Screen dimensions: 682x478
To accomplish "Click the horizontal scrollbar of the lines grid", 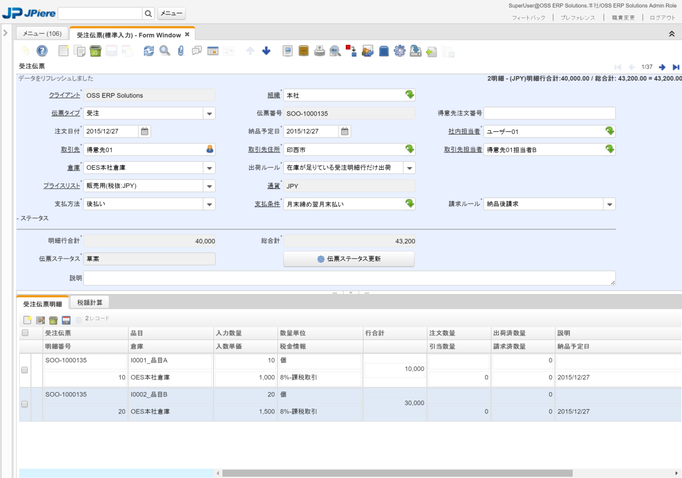I will pyautogui.click(x=397, y=473).
